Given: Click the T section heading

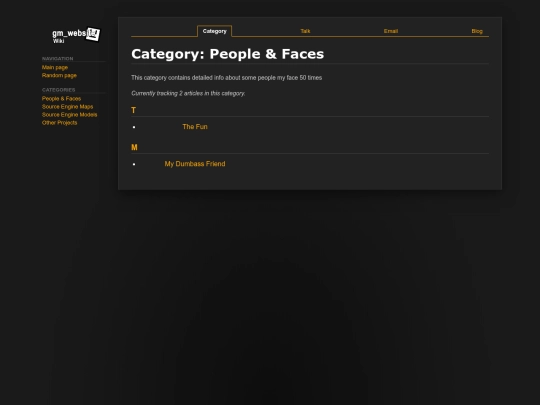Looking at the screenshot, I should click(x=134, y=110).
